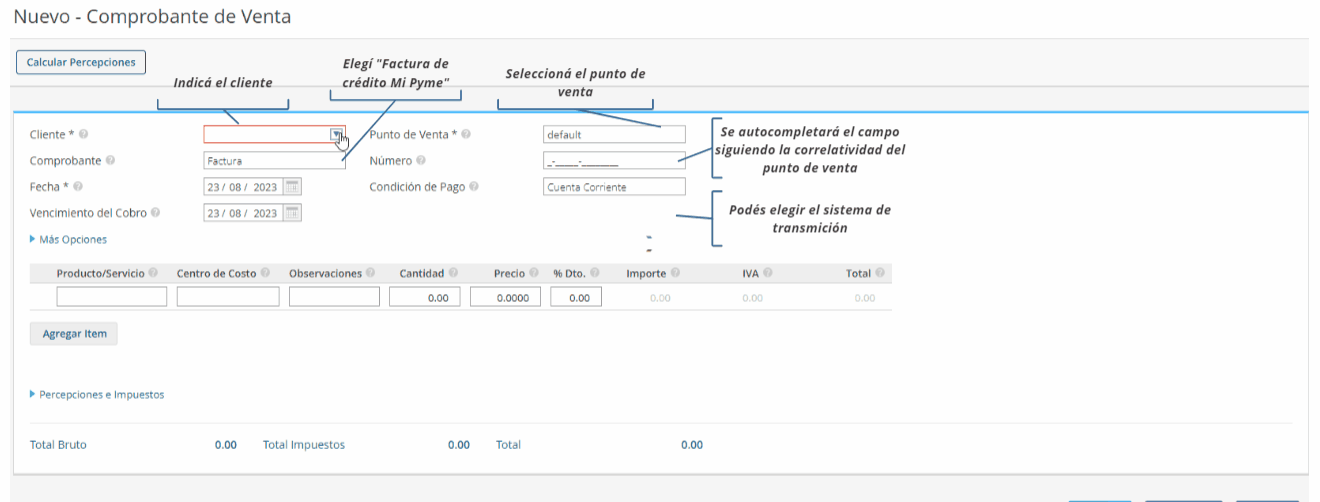This screenshot has width=1320, height=502.
Task: Open Punto de Venta field showing default
Action: coord(614,134)
